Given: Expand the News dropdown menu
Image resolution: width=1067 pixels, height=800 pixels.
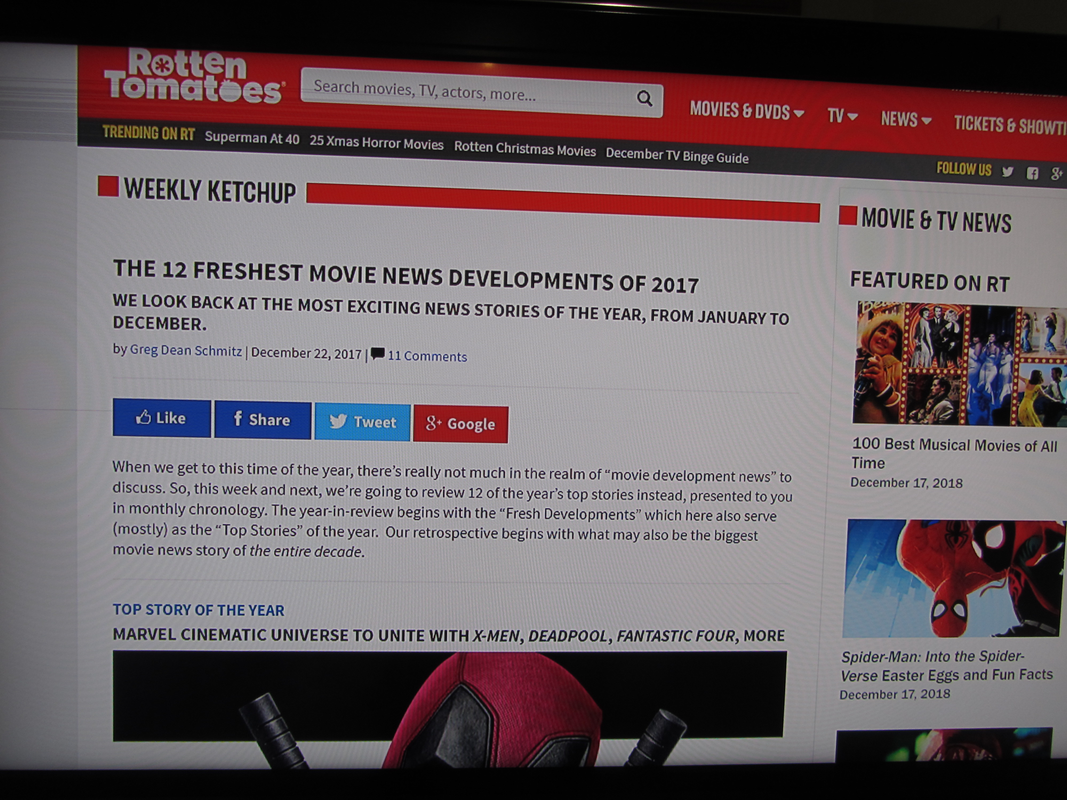Looking at the screenshot, I should 906,120.
